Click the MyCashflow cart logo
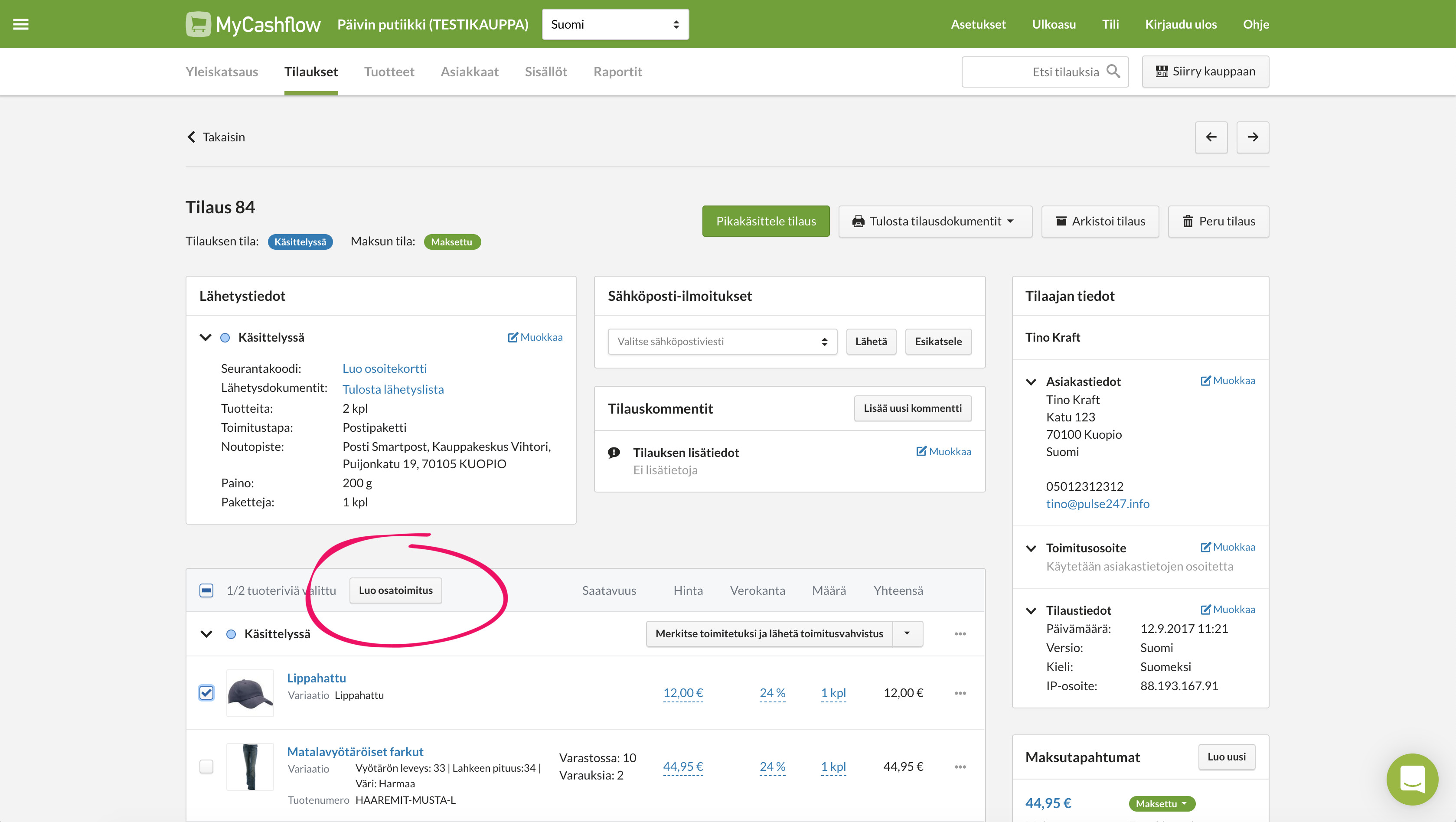 coord(198,24)
